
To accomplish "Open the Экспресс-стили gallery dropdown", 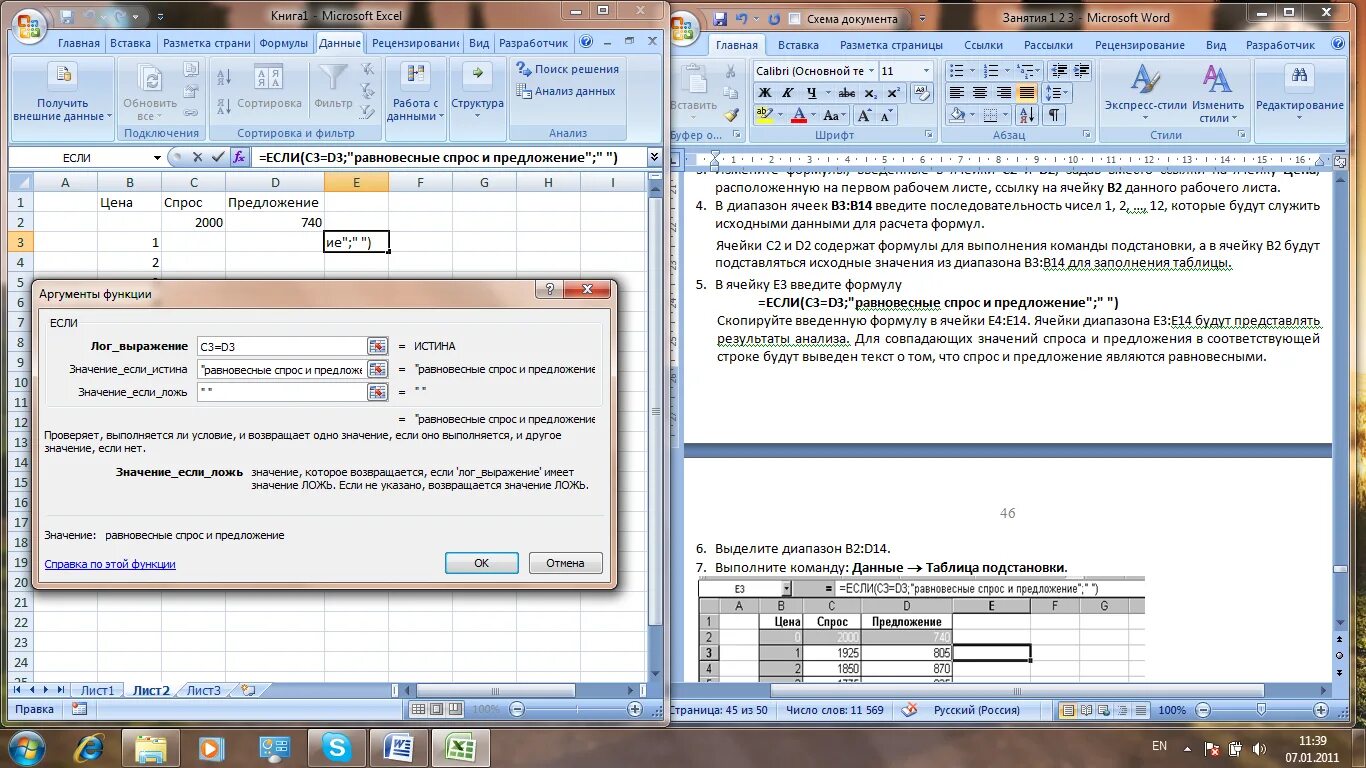I will tap(1146, 95).
